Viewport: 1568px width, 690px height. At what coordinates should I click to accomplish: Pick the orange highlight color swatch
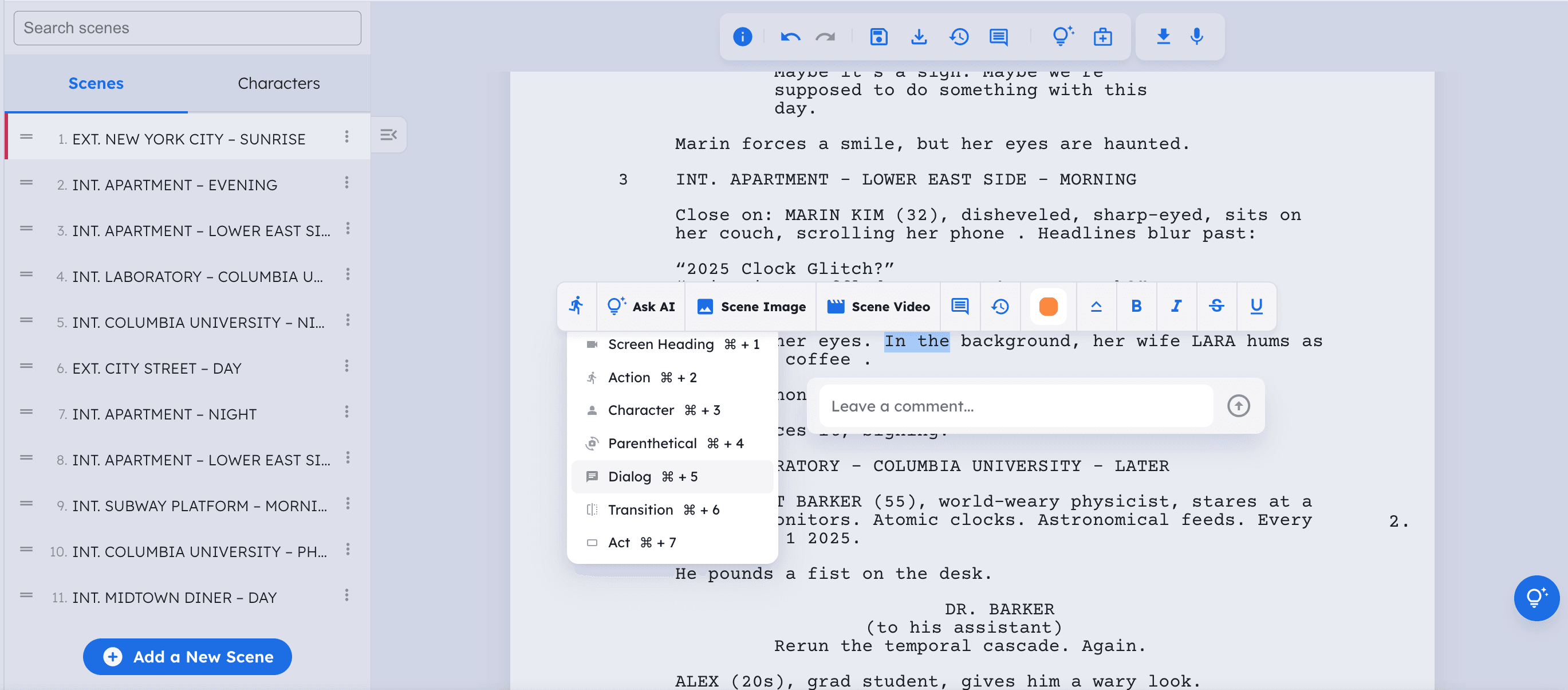[x=1047, y=307]
